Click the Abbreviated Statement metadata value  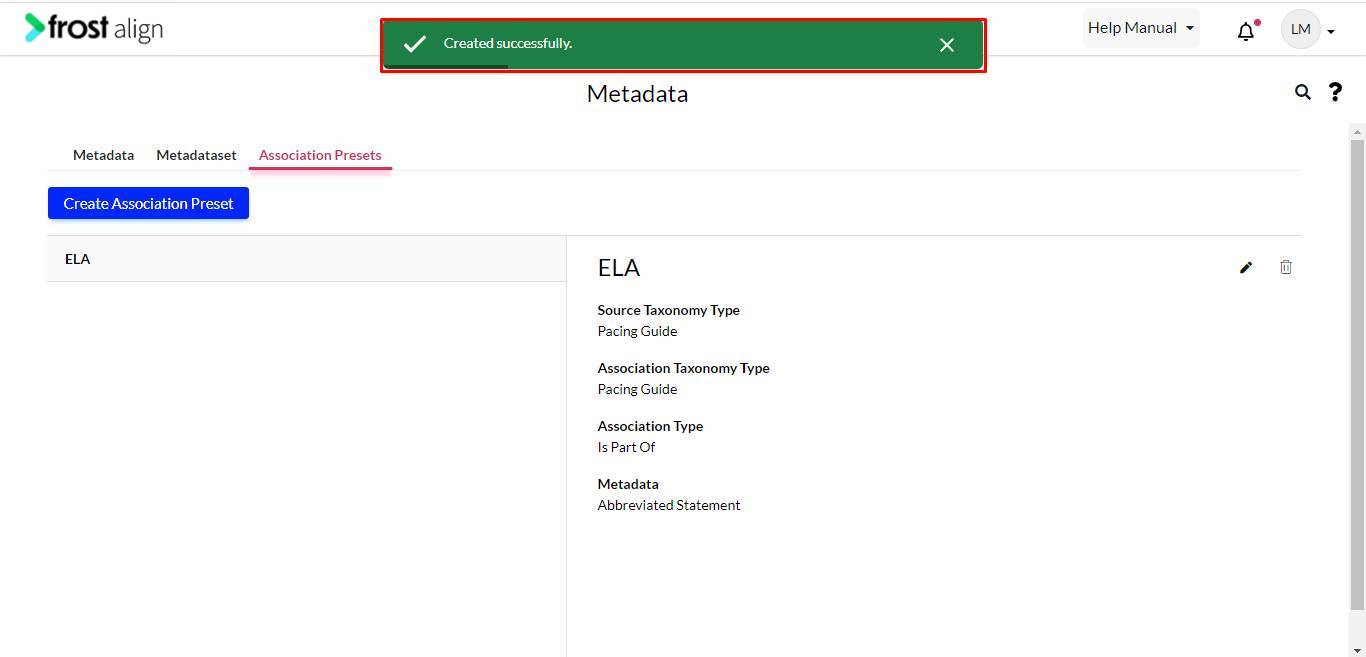[x=669, y=505]
